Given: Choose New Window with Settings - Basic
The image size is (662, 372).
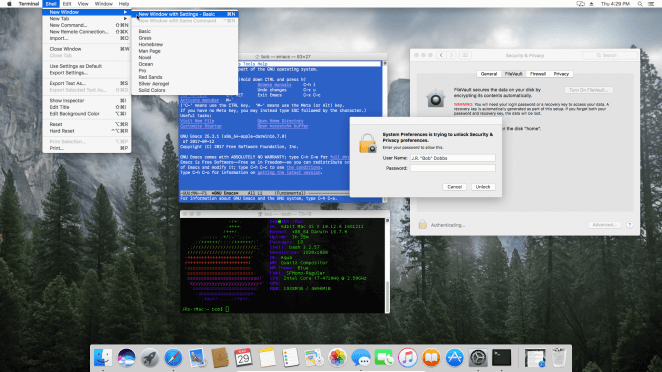Looking at the screenshot, I should pyautogui.click(x=185, y=14).
